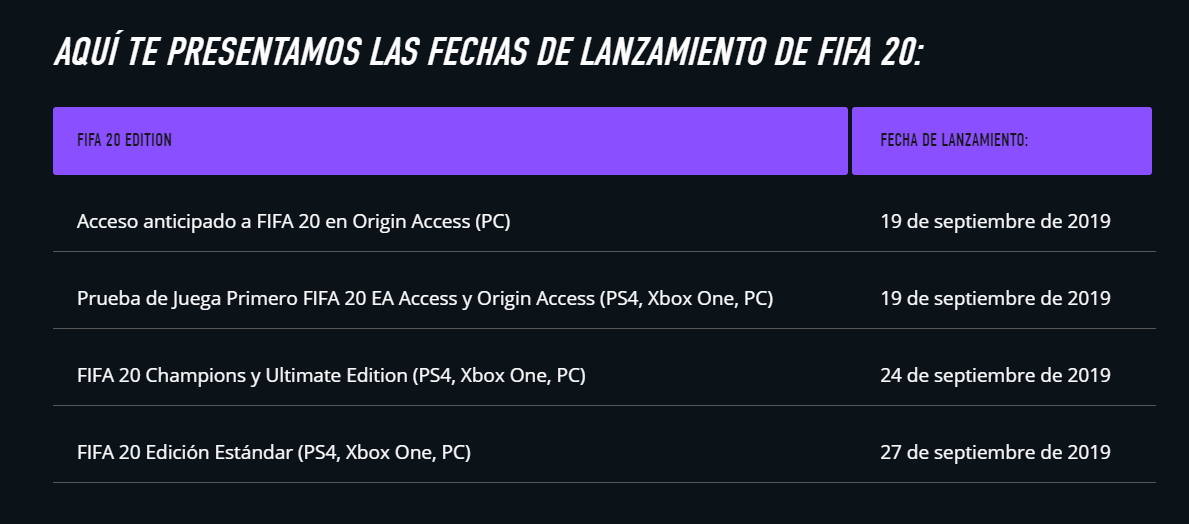Click the release date for Prueba de Juega Primero

click(995, 299)
